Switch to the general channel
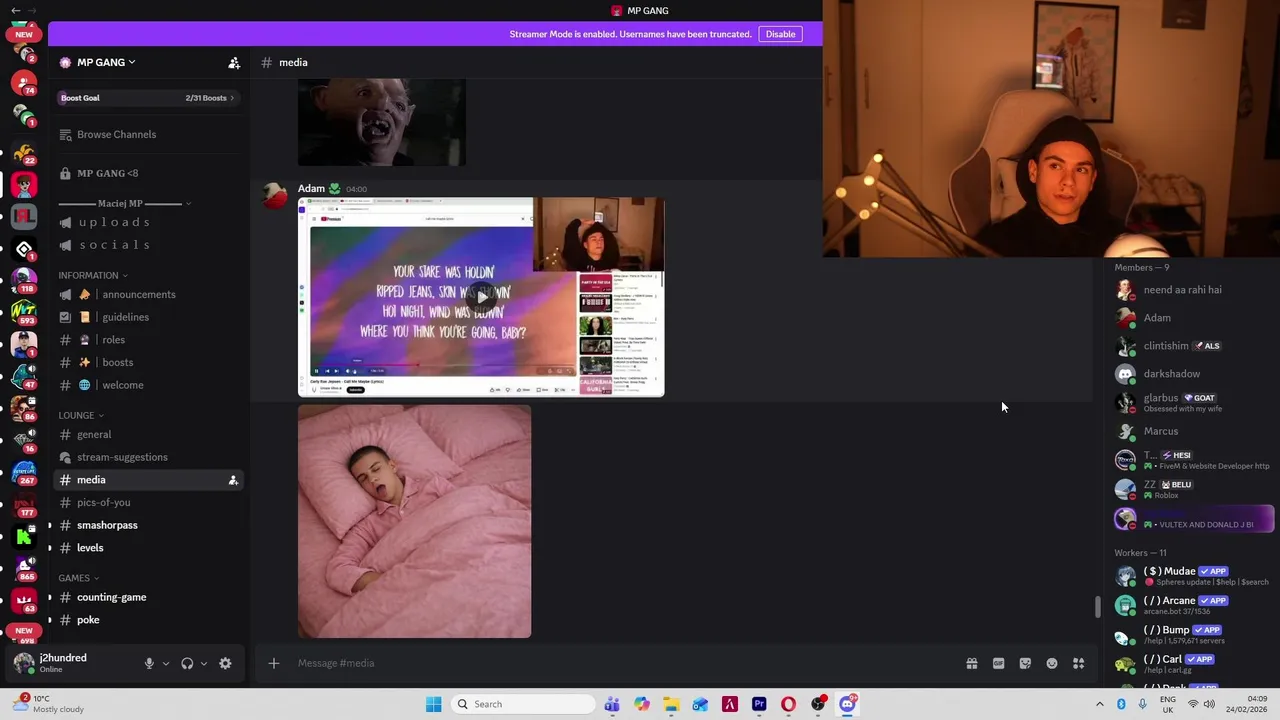 147,434
